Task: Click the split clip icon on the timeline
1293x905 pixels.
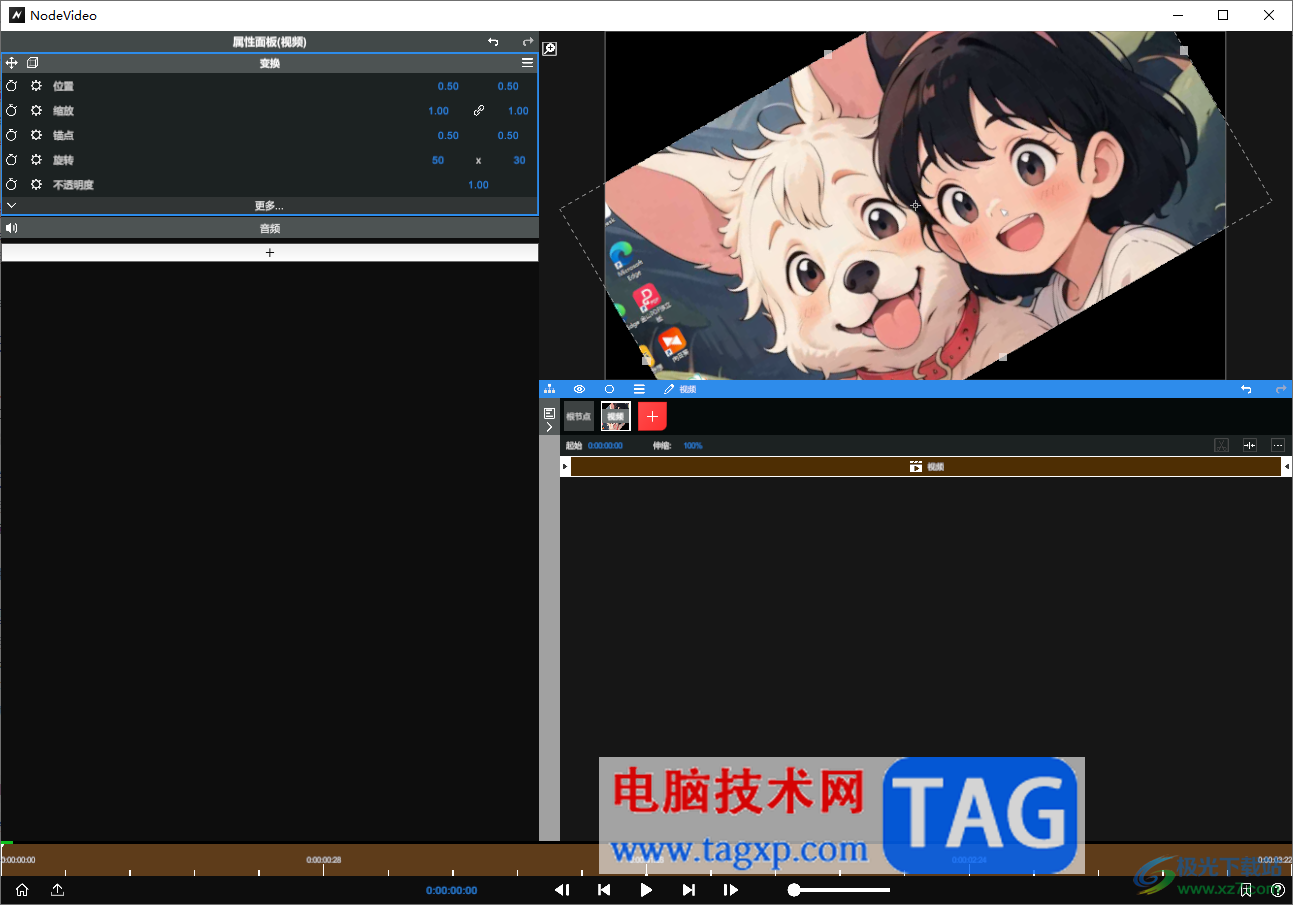Action: (1250, 445)
